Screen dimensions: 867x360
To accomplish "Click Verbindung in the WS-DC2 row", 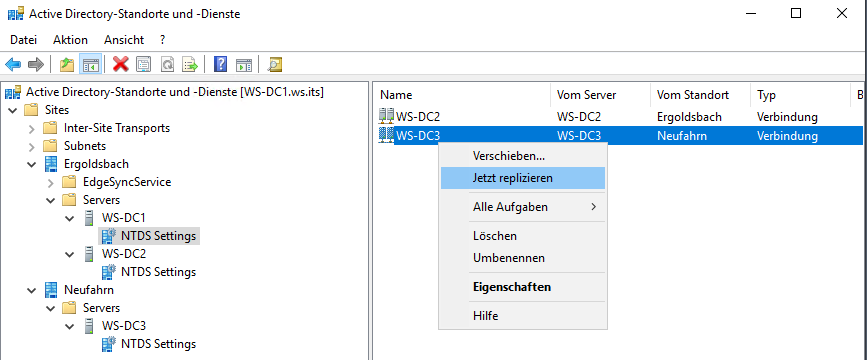I will [x=787, y=117].
